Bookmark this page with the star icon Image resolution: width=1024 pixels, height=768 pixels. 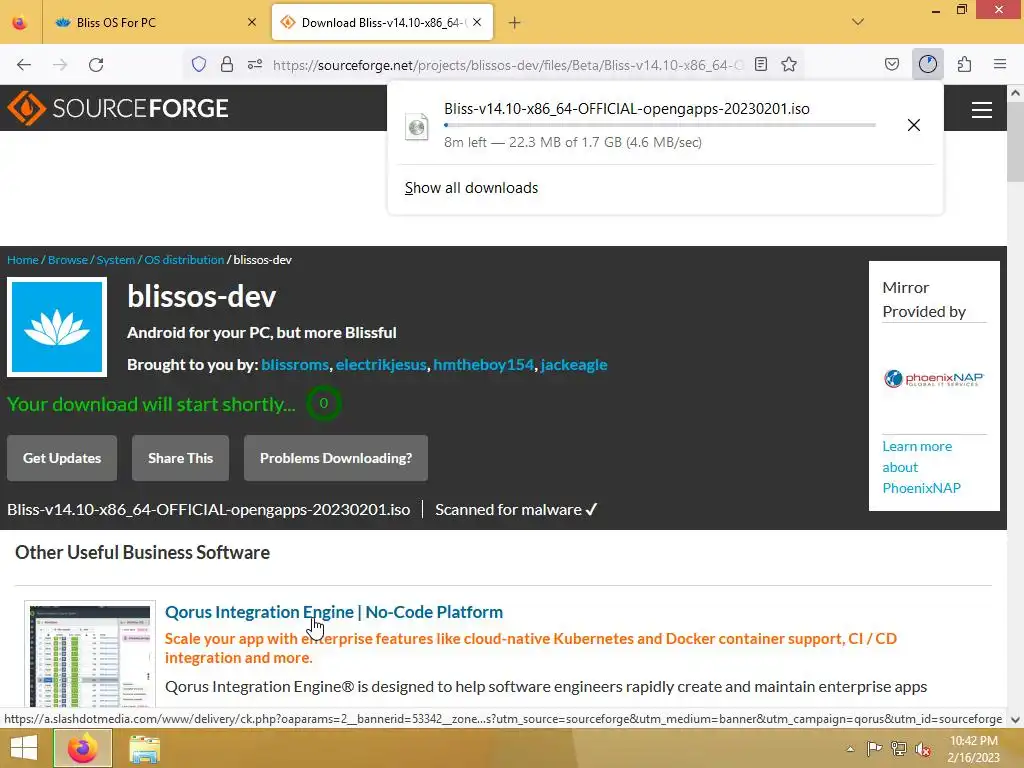click(789, 64)
